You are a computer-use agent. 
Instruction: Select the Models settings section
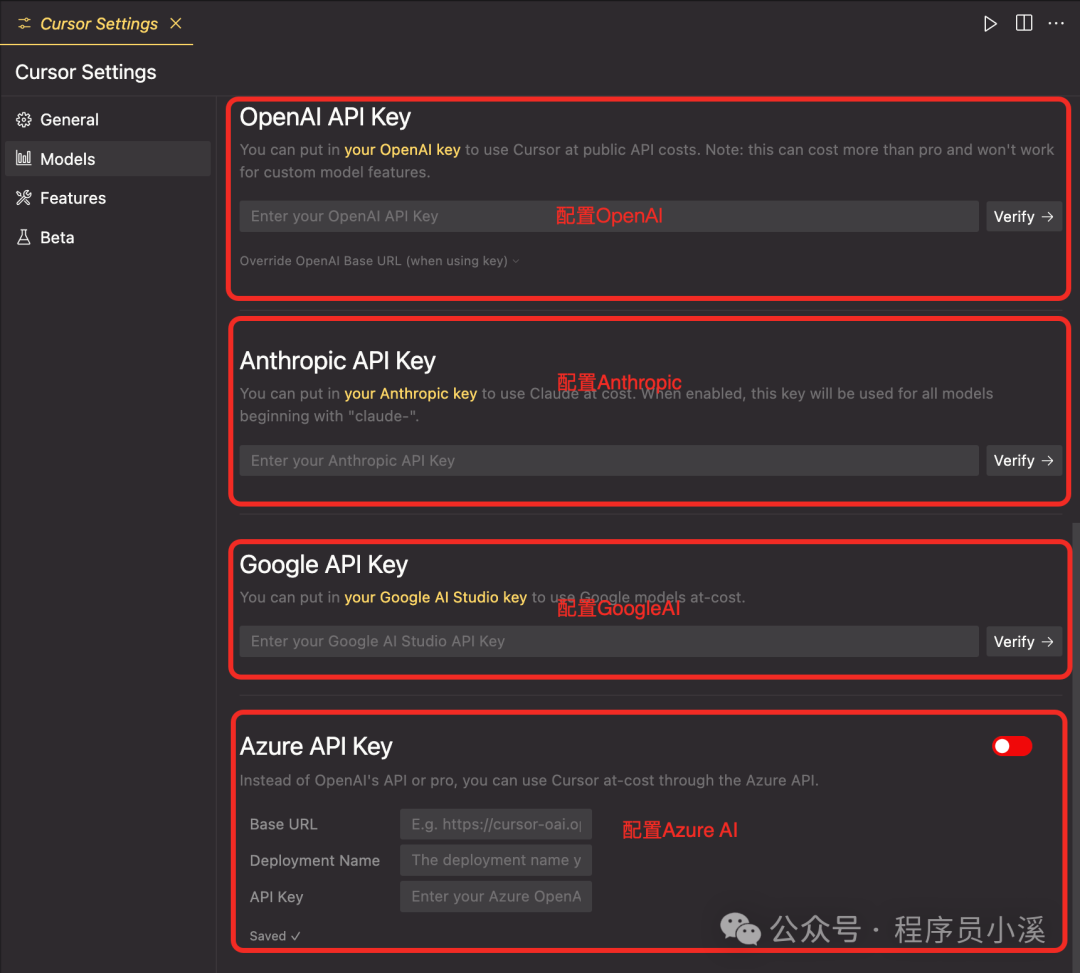point(108,158)
